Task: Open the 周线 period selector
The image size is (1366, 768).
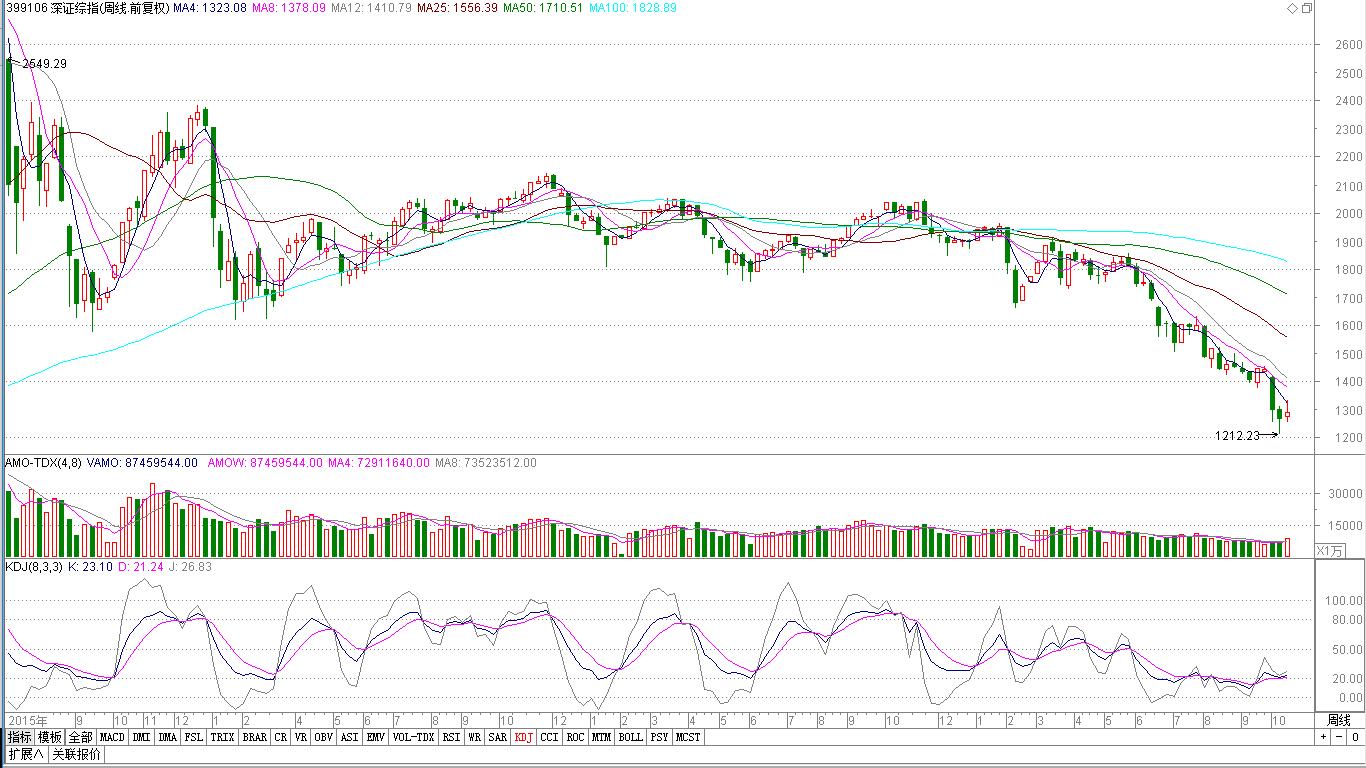Action: click(x=1338, y=720)
